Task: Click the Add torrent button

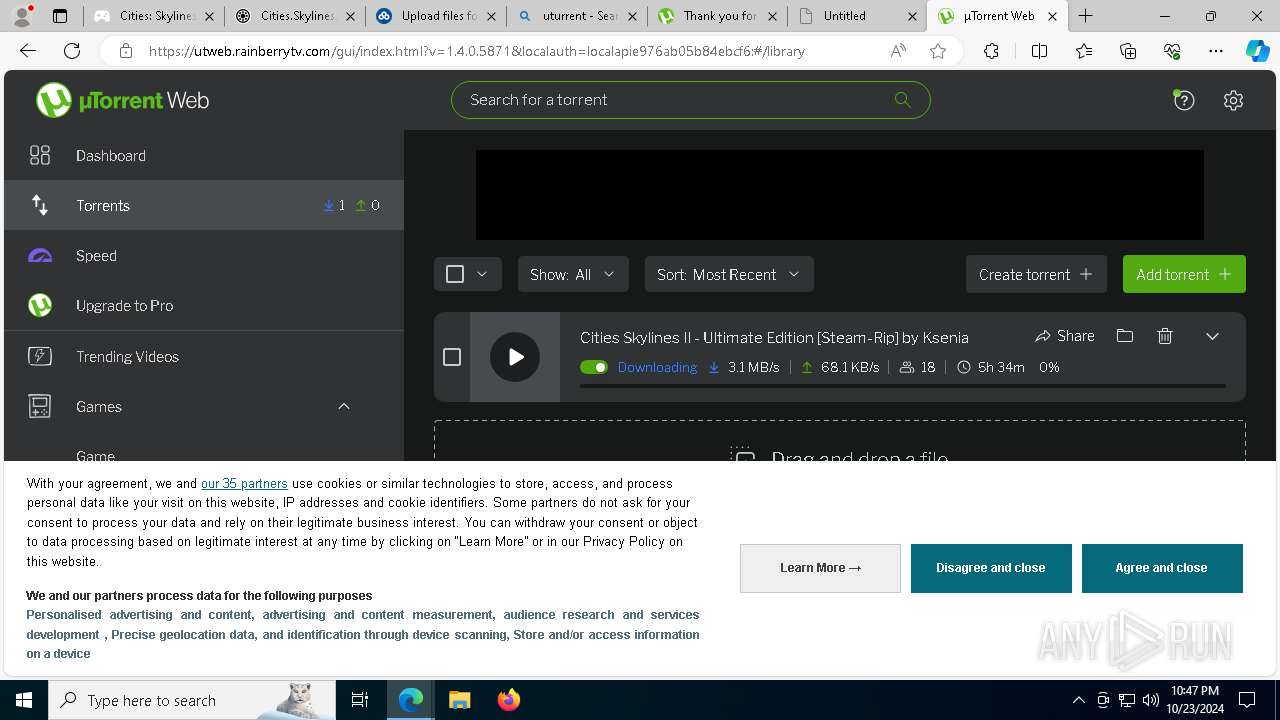Action: 1184,274
